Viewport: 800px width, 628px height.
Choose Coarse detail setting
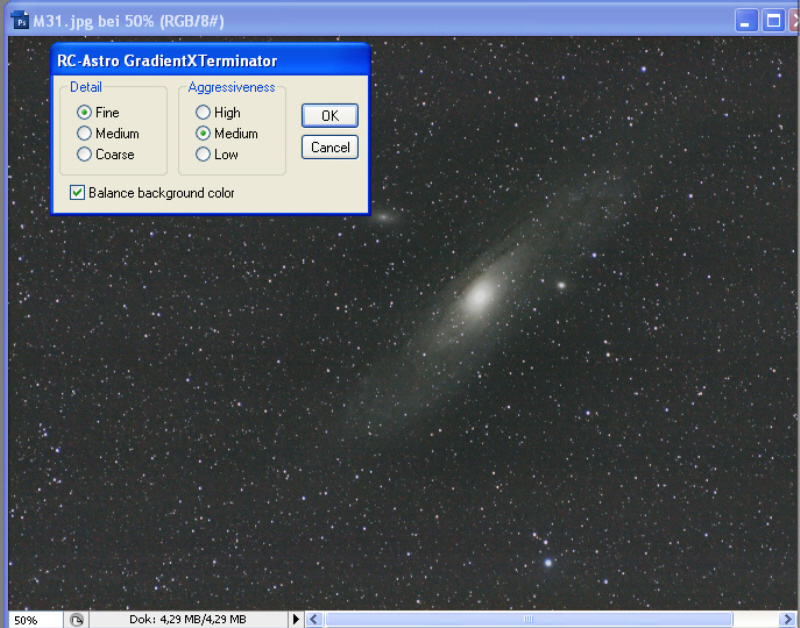85,155
